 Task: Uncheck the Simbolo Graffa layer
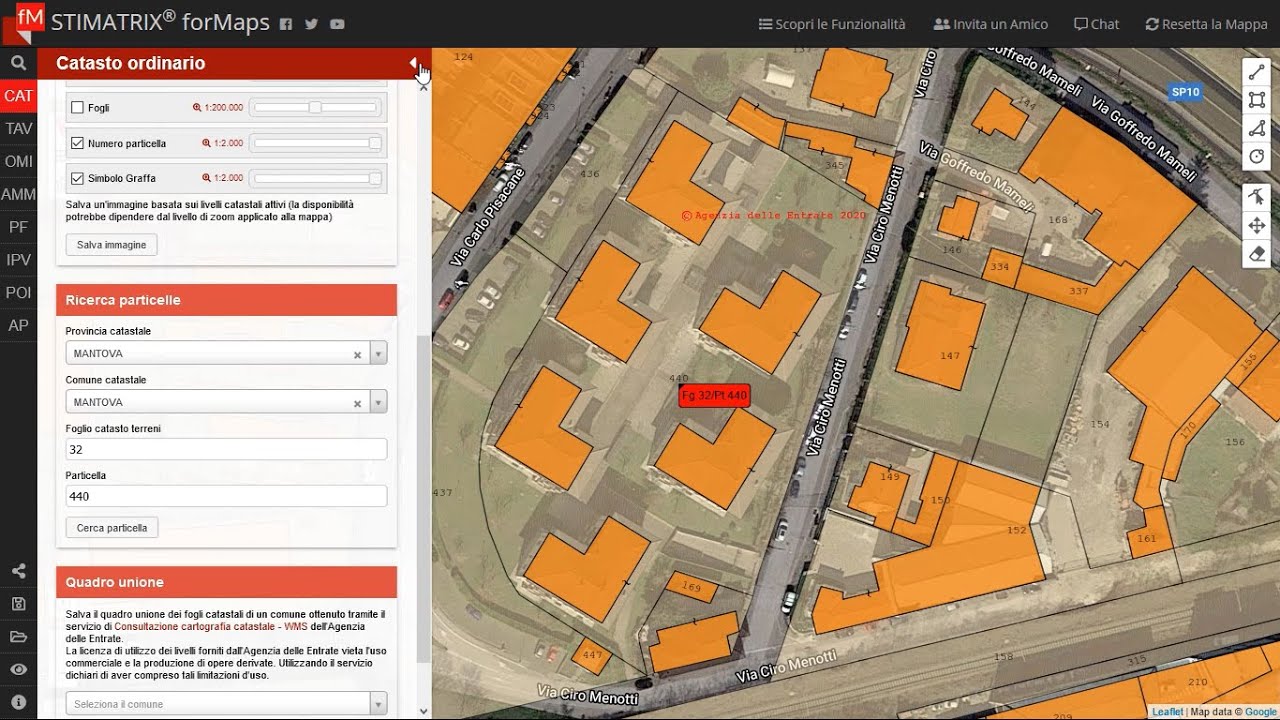pos(77,178)
